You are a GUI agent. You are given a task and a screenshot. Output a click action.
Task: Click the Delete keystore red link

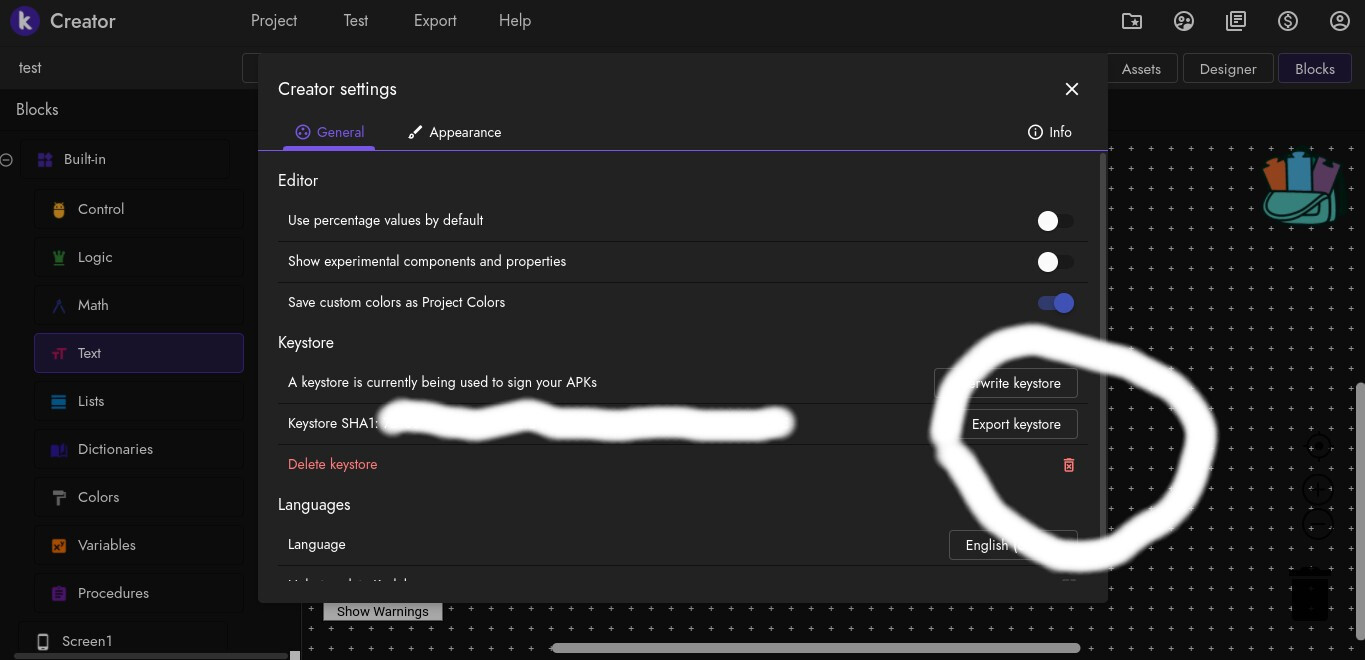(332, 464)
